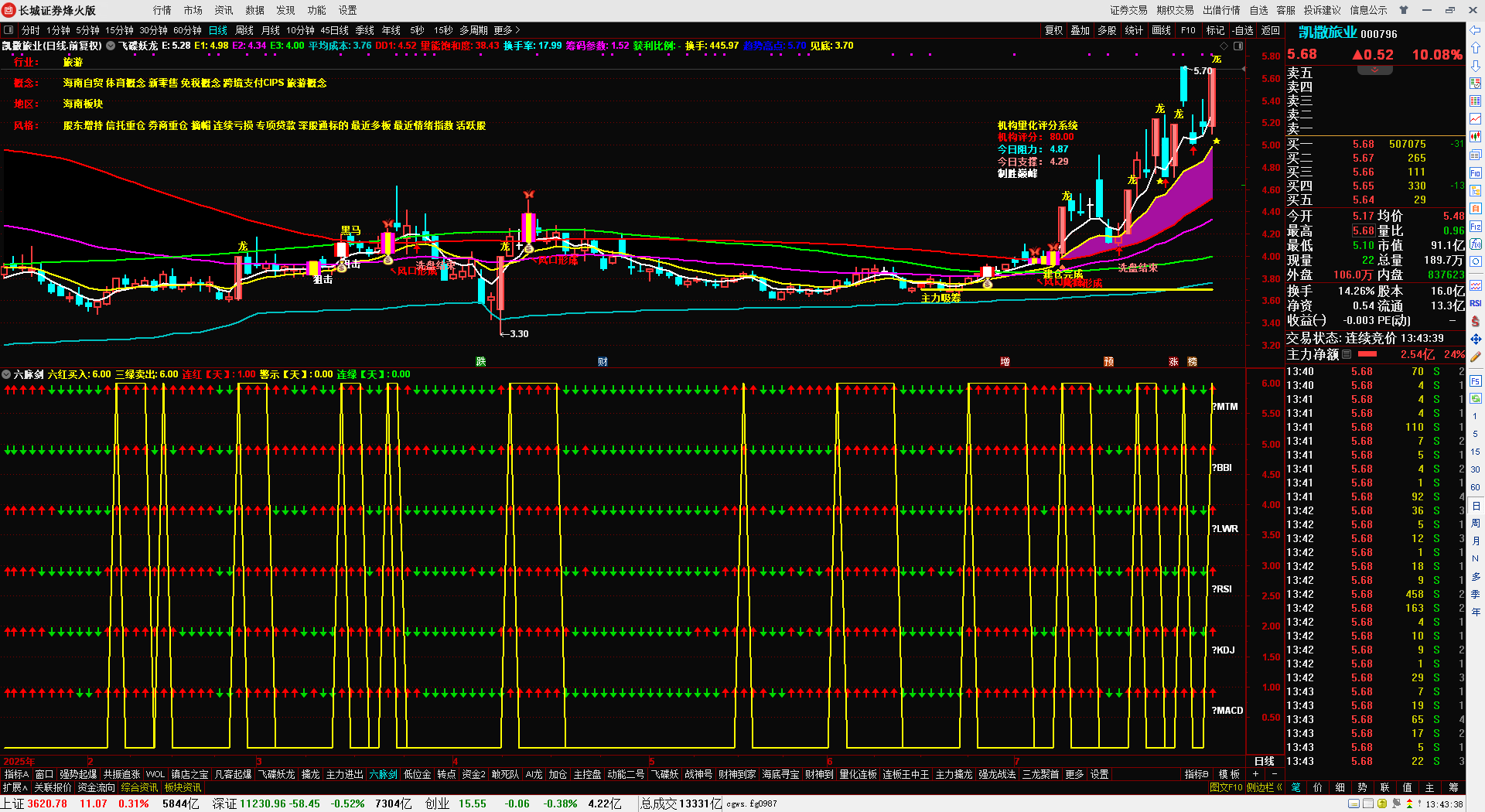Click the small list icon beside 主力净额
The width and height of the screenshot is (1485, 812).
coord(1347,354)
